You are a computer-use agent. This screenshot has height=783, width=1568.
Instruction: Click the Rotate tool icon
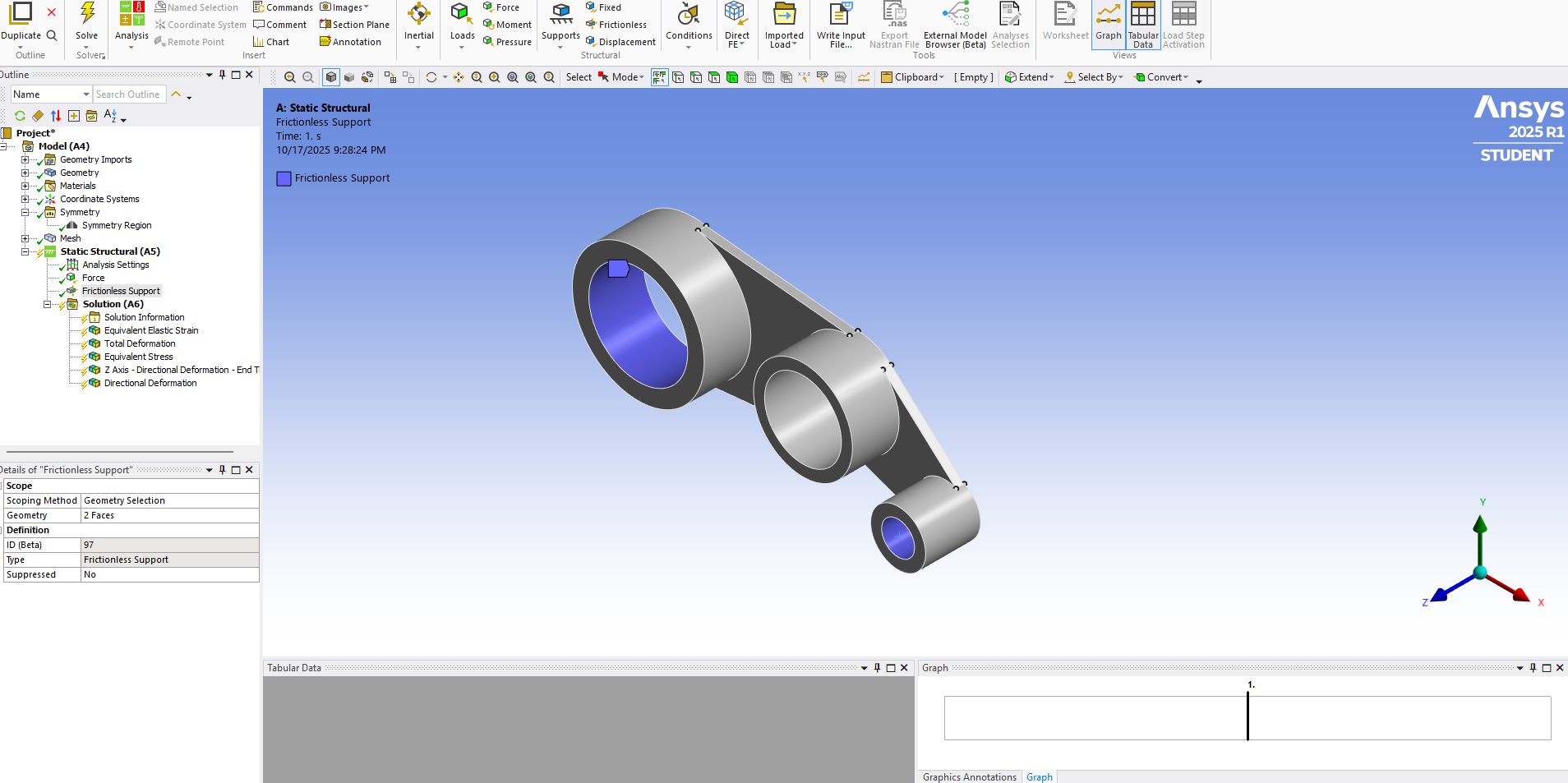[431, 77]
